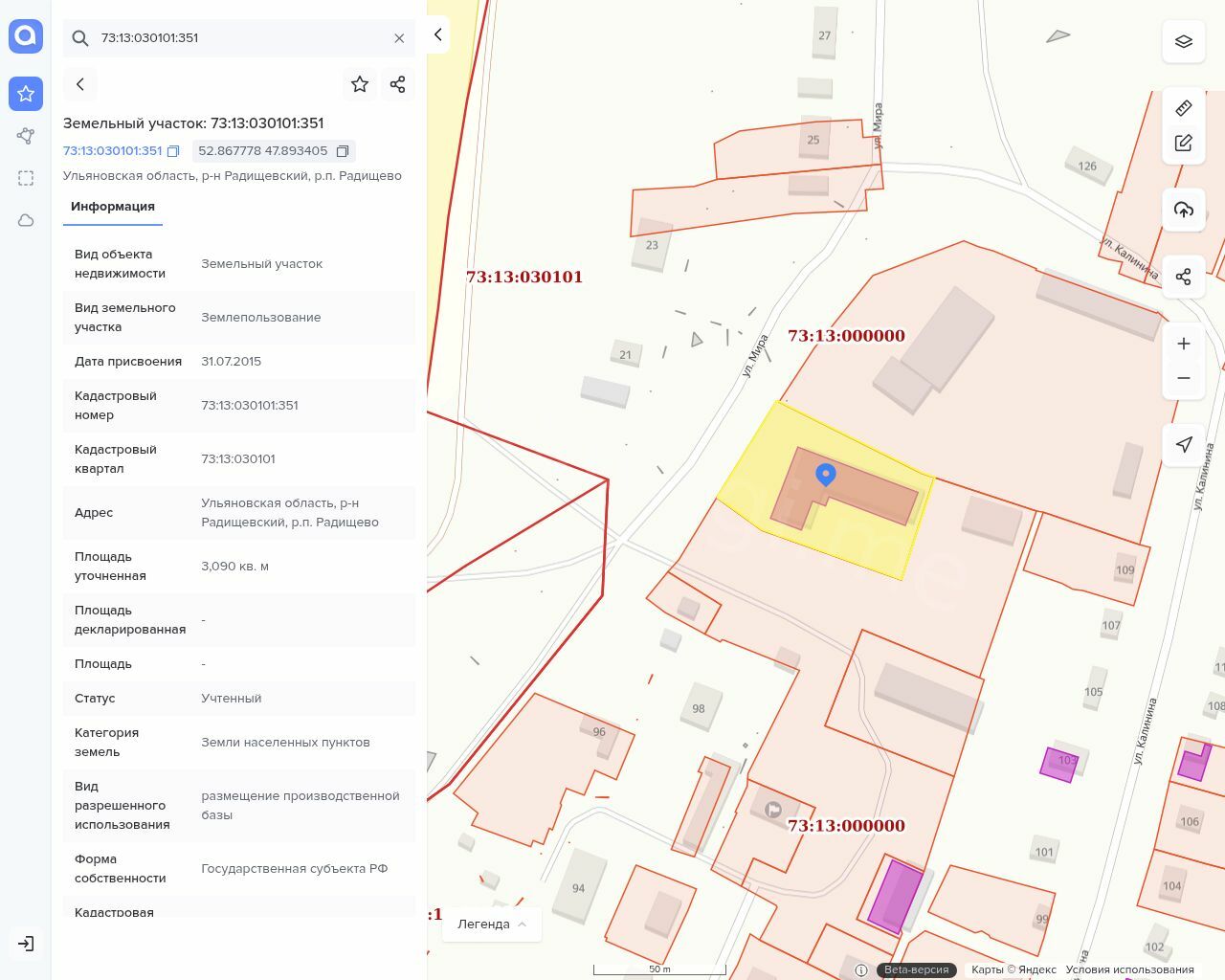This screenshot has height=980, width=1225.
Task: Click the cadastral number link 73:13:030101:351
Action: pos(113,151)
